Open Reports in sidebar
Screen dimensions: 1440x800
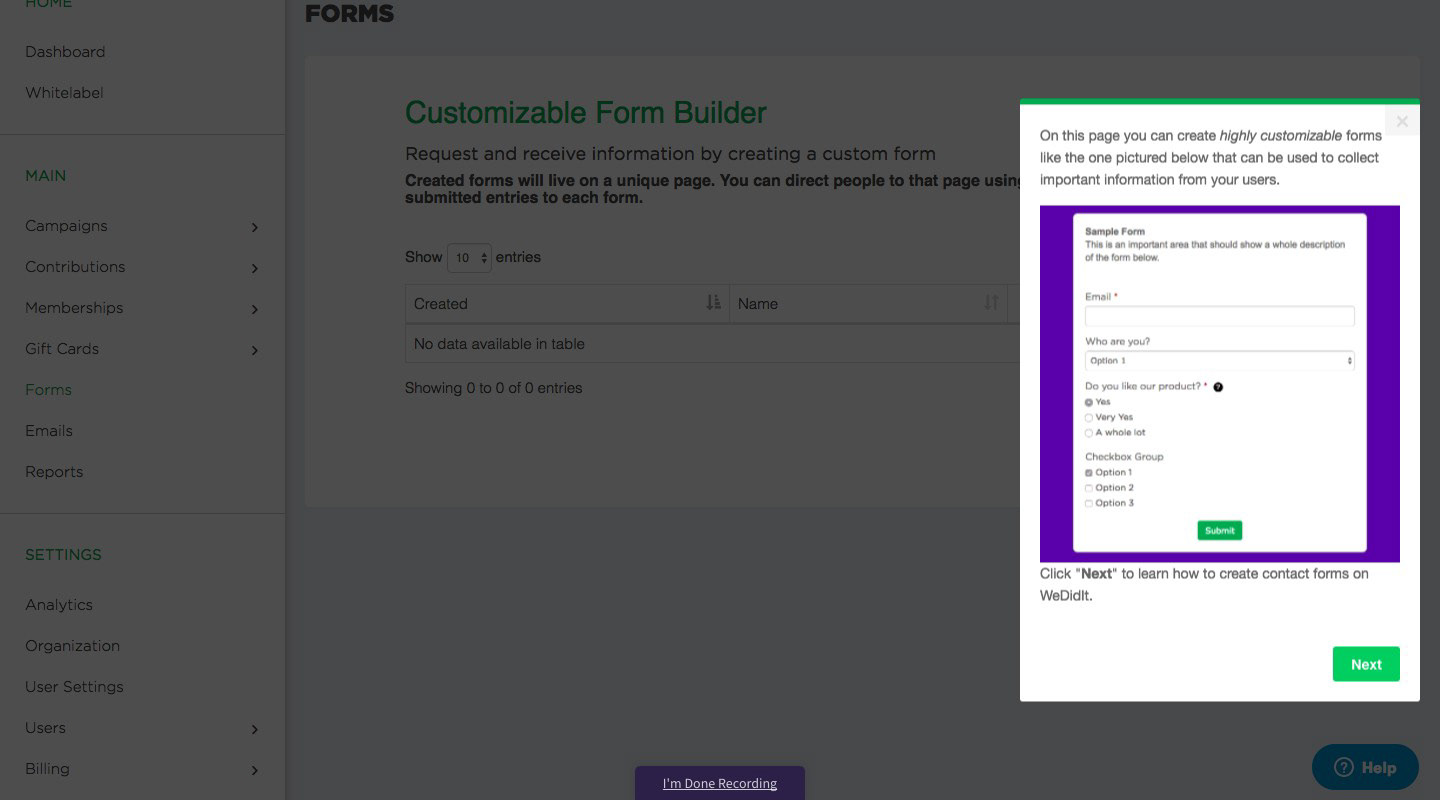pyautogui.click(x=54, y=472)
